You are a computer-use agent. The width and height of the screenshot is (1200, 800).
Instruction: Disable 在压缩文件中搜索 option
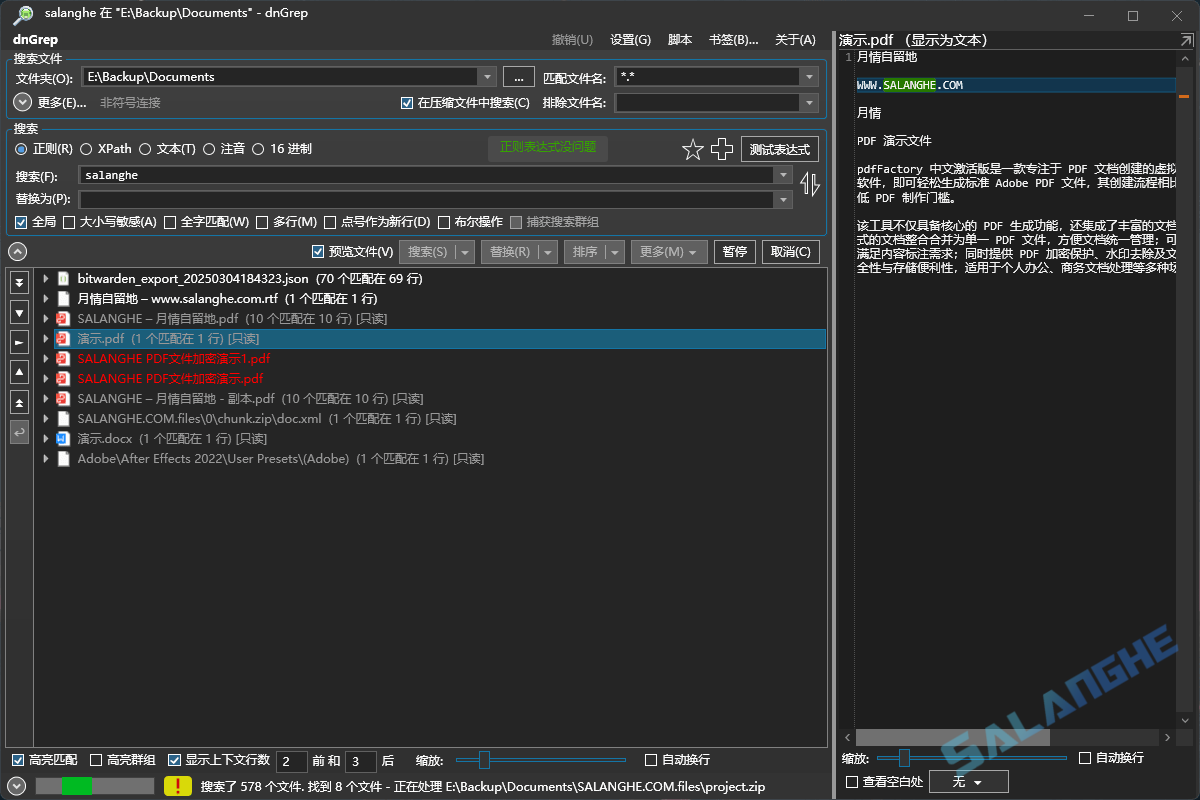coord(406,101)
